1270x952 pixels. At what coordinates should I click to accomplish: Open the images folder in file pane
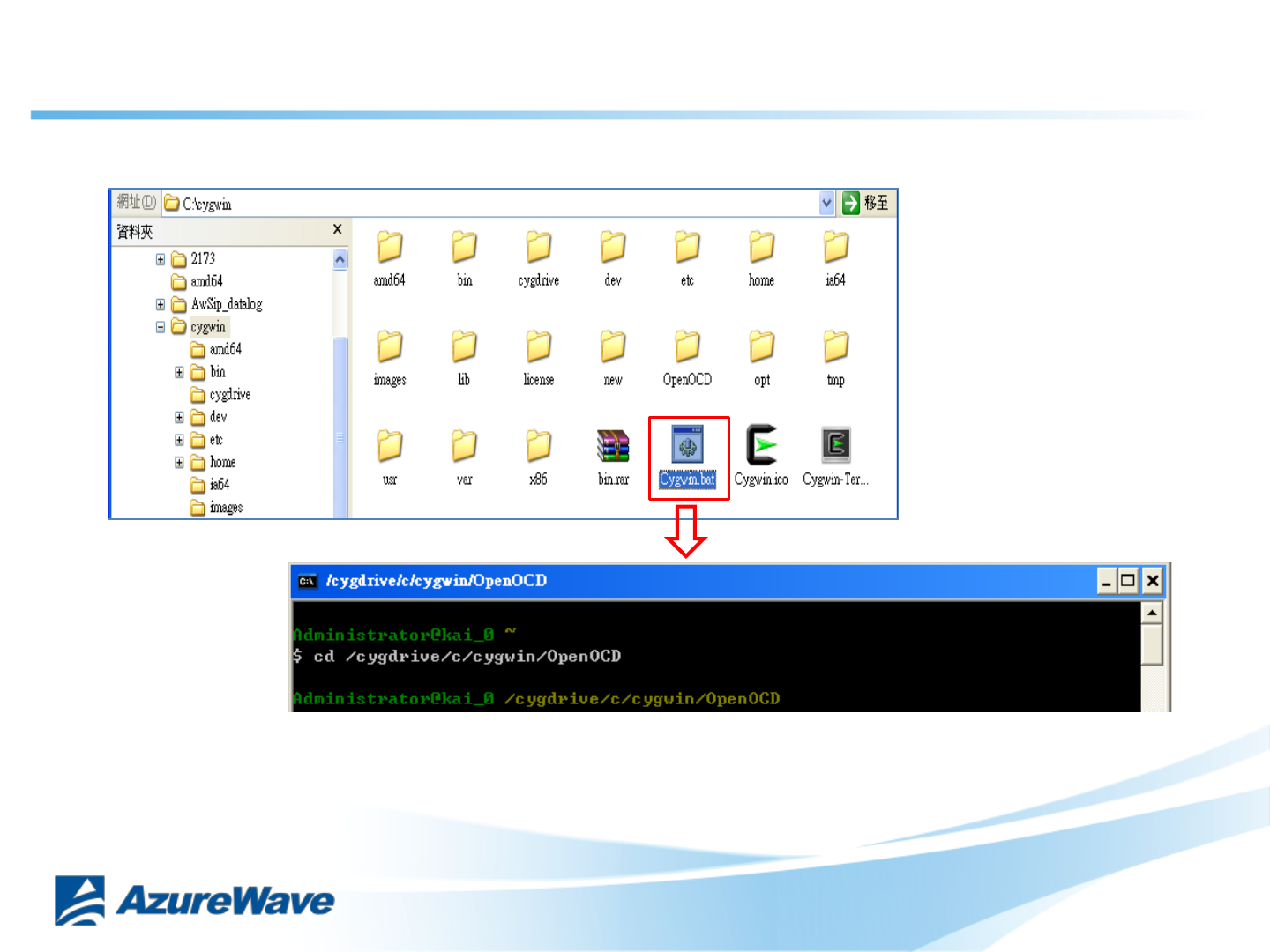pyautogui.click(x=390, y=347)
